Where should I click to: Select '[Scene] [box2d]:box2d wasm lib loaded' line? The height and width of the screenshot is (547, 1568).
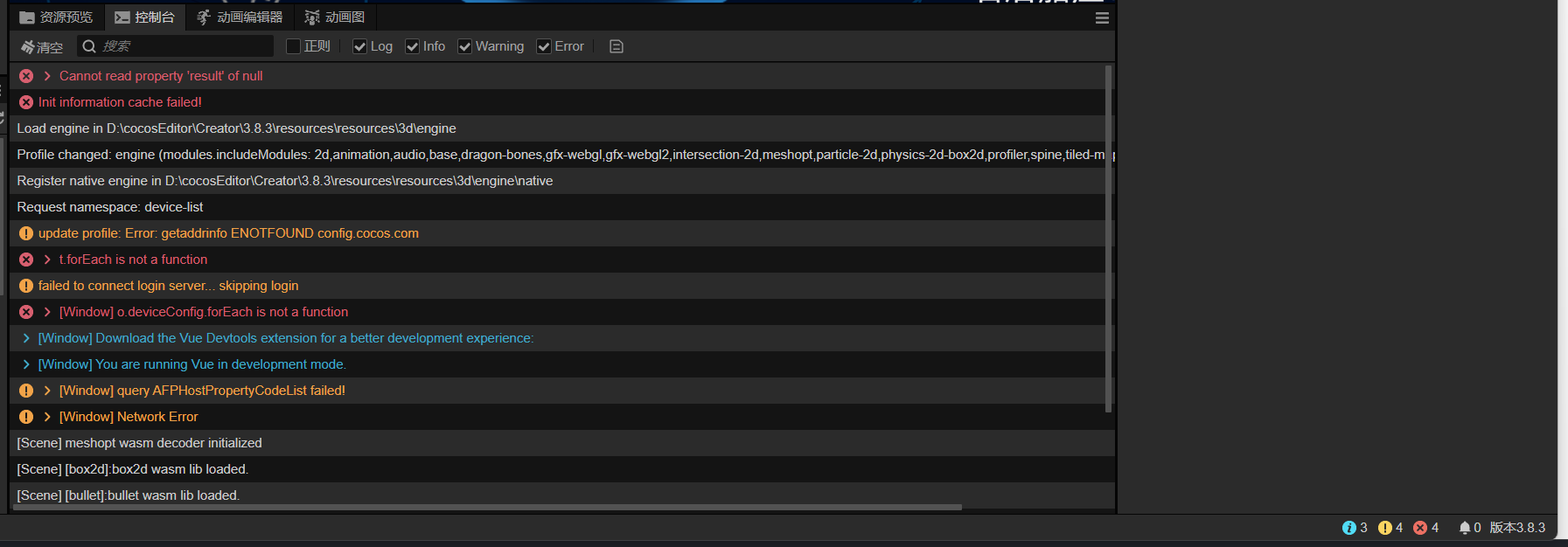pyautogui.click(x=133, y=469)
